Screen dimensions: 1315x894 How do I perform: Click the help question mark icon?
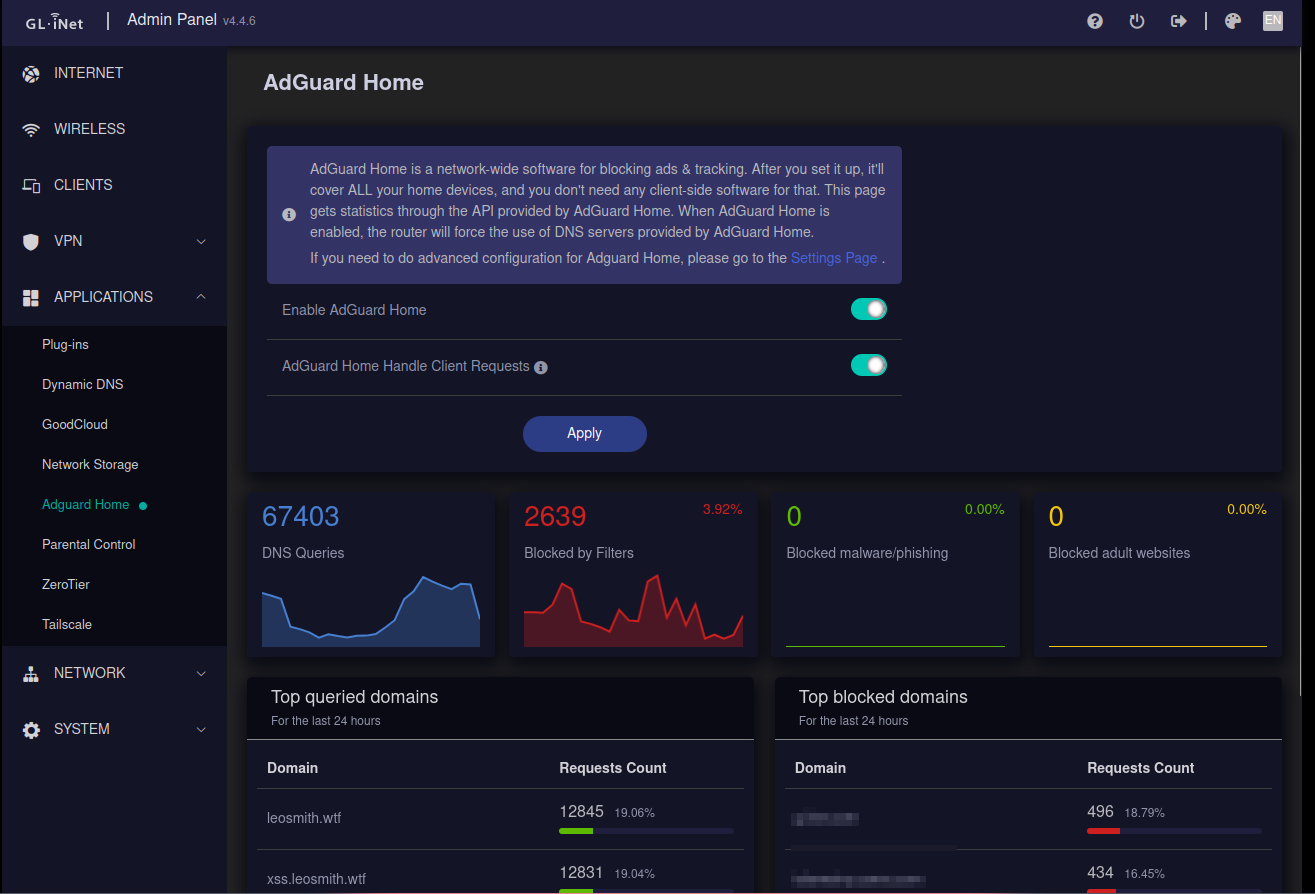(x=1095, y=21)
